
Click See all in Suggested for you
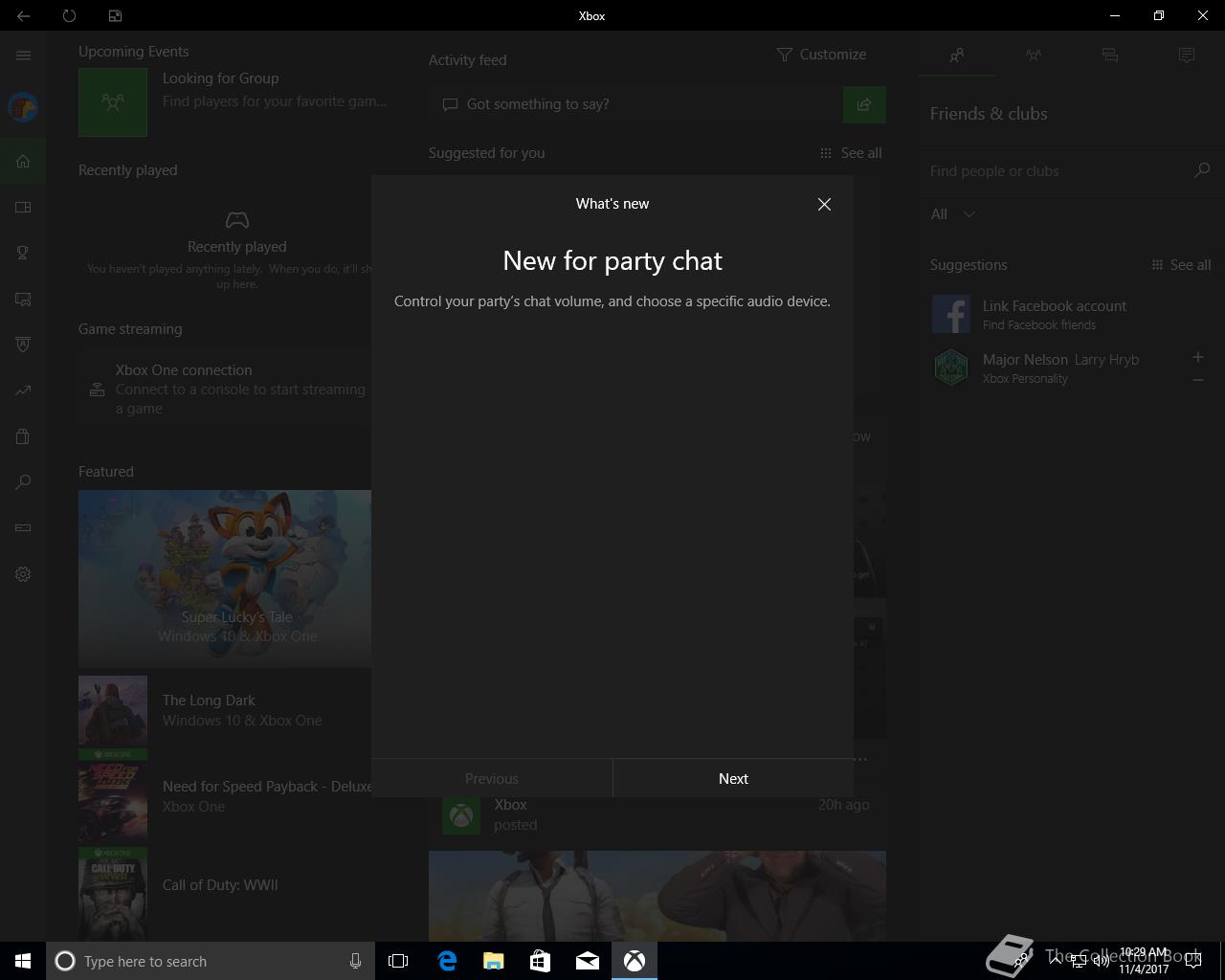click(x=851, y=153)
